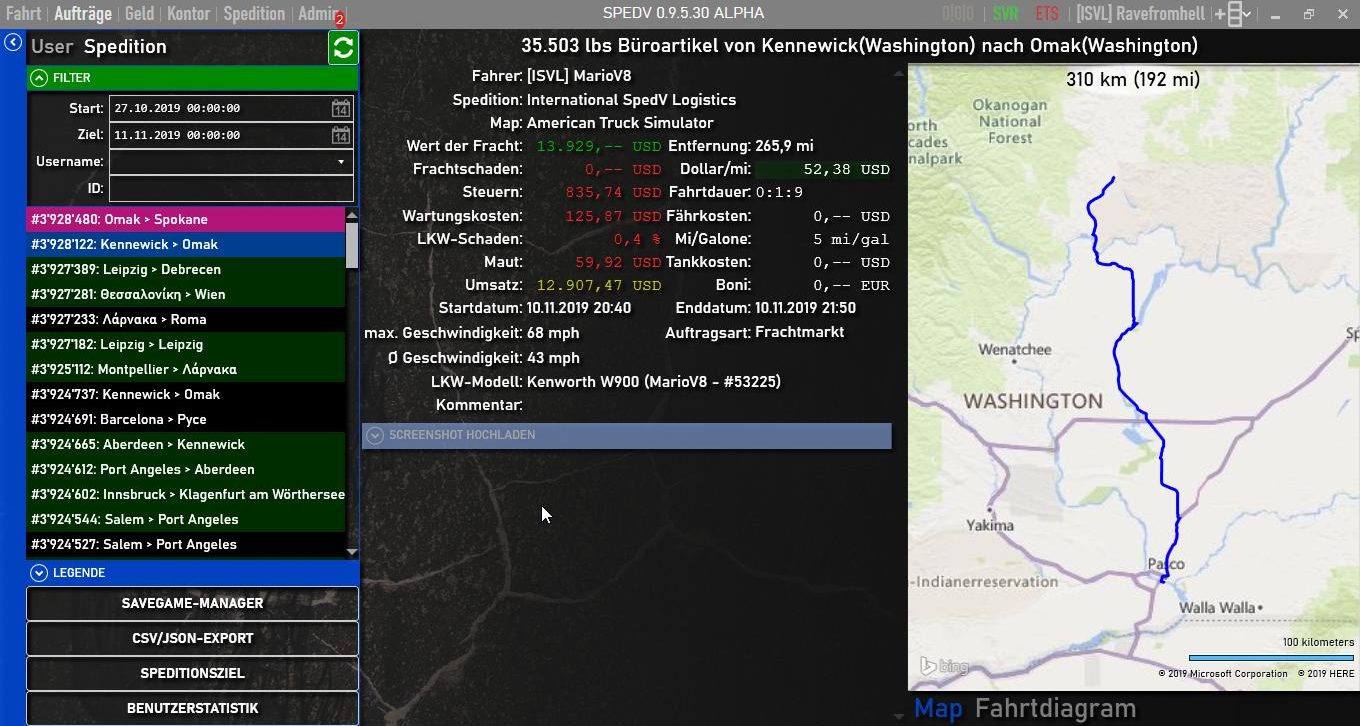
Task: Click the orders list scrollbar thumb
Action: pyautogui.click(x=351, y=245)
